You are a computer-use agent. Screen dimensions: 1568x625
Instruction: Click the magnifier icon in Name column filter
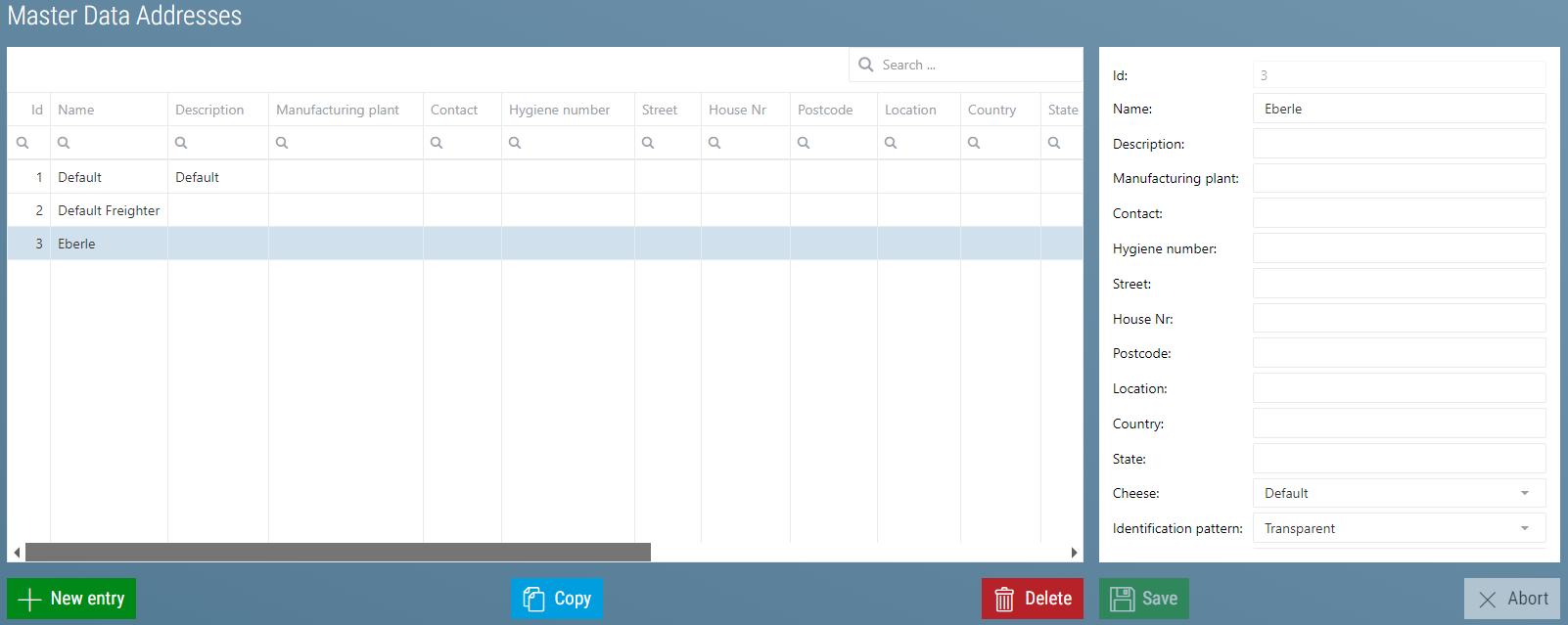pyautogui.click(x=64, y=143)
